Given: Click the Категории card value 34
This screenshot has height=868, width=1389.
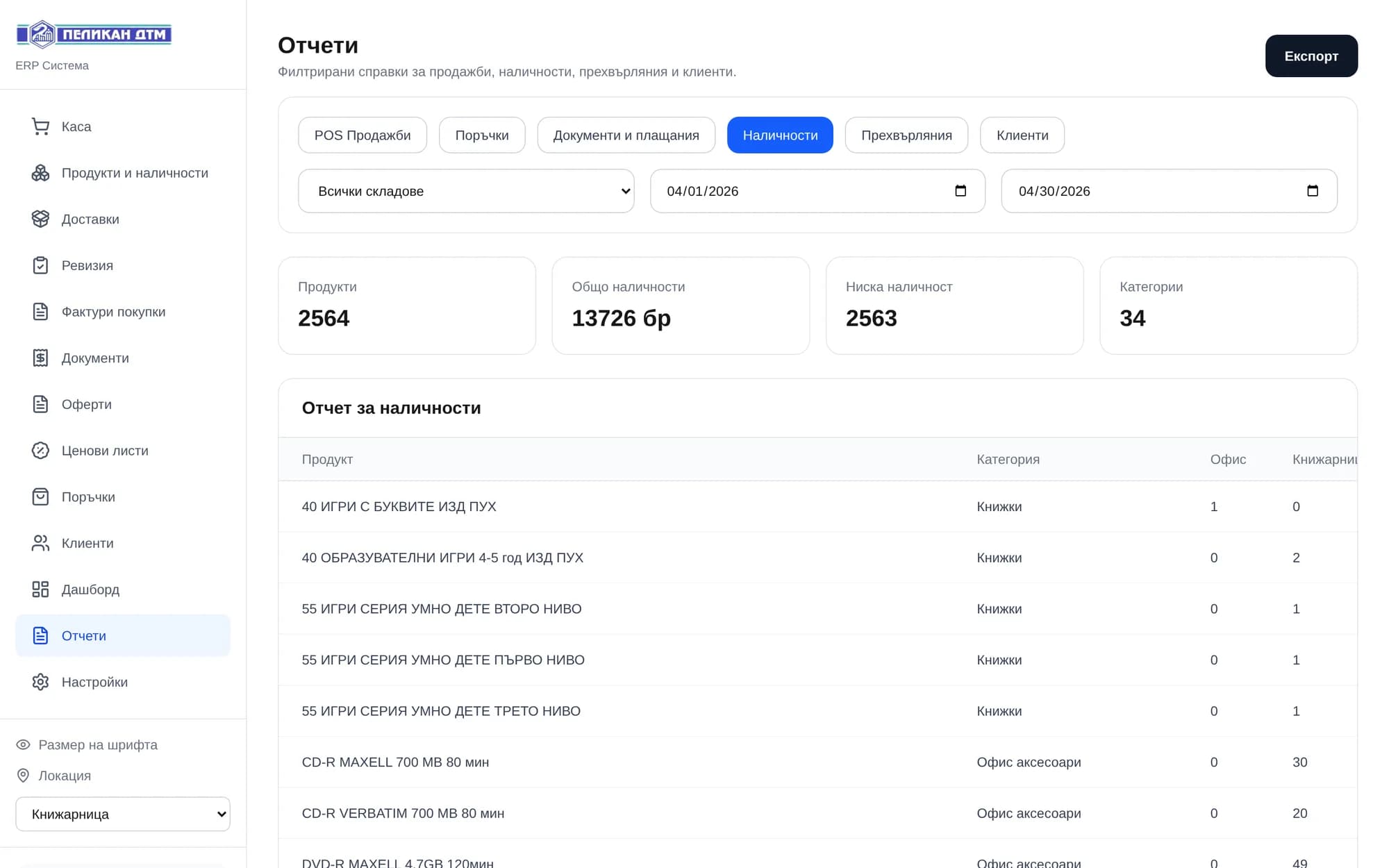Looking at the screenshot, I should (1132, 318).
